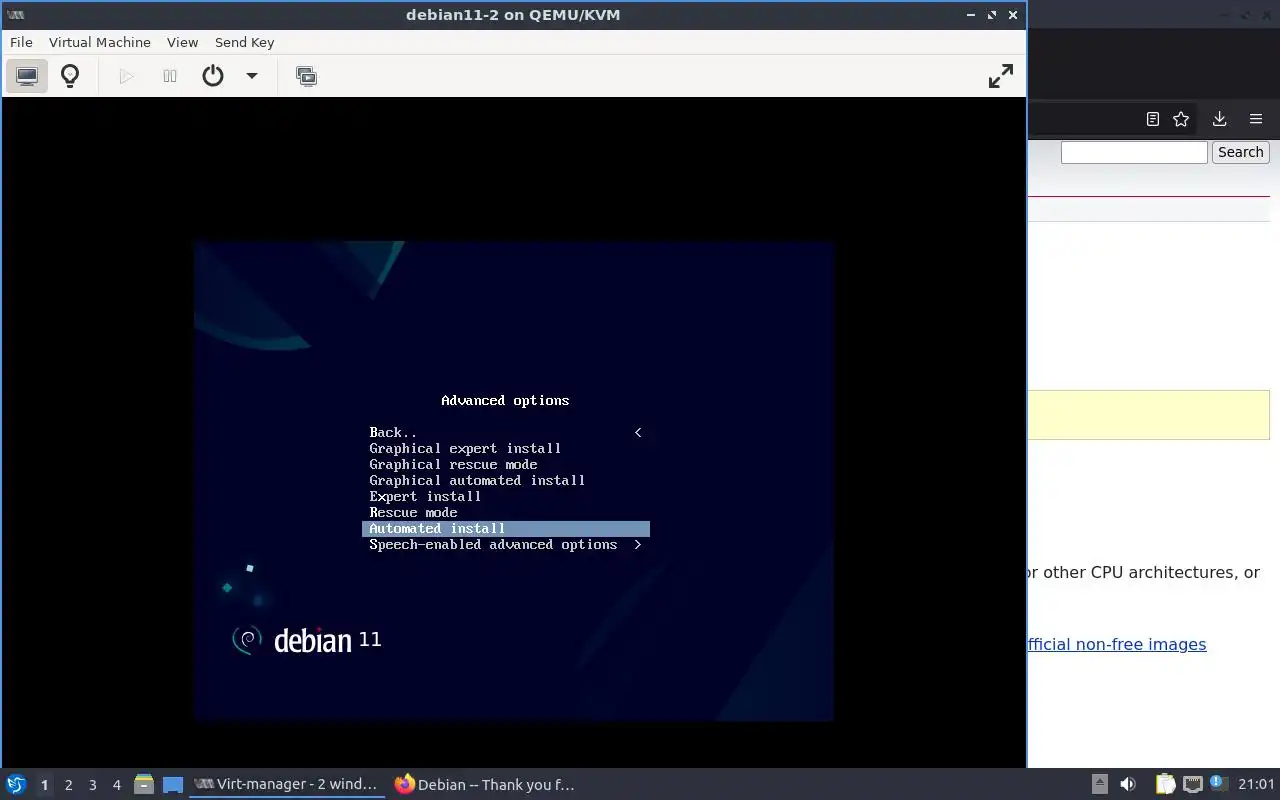The height and width of the screenshot is (800, 1280).
Task: Open the official non-free images link
Action: (x=1117, y=644)
